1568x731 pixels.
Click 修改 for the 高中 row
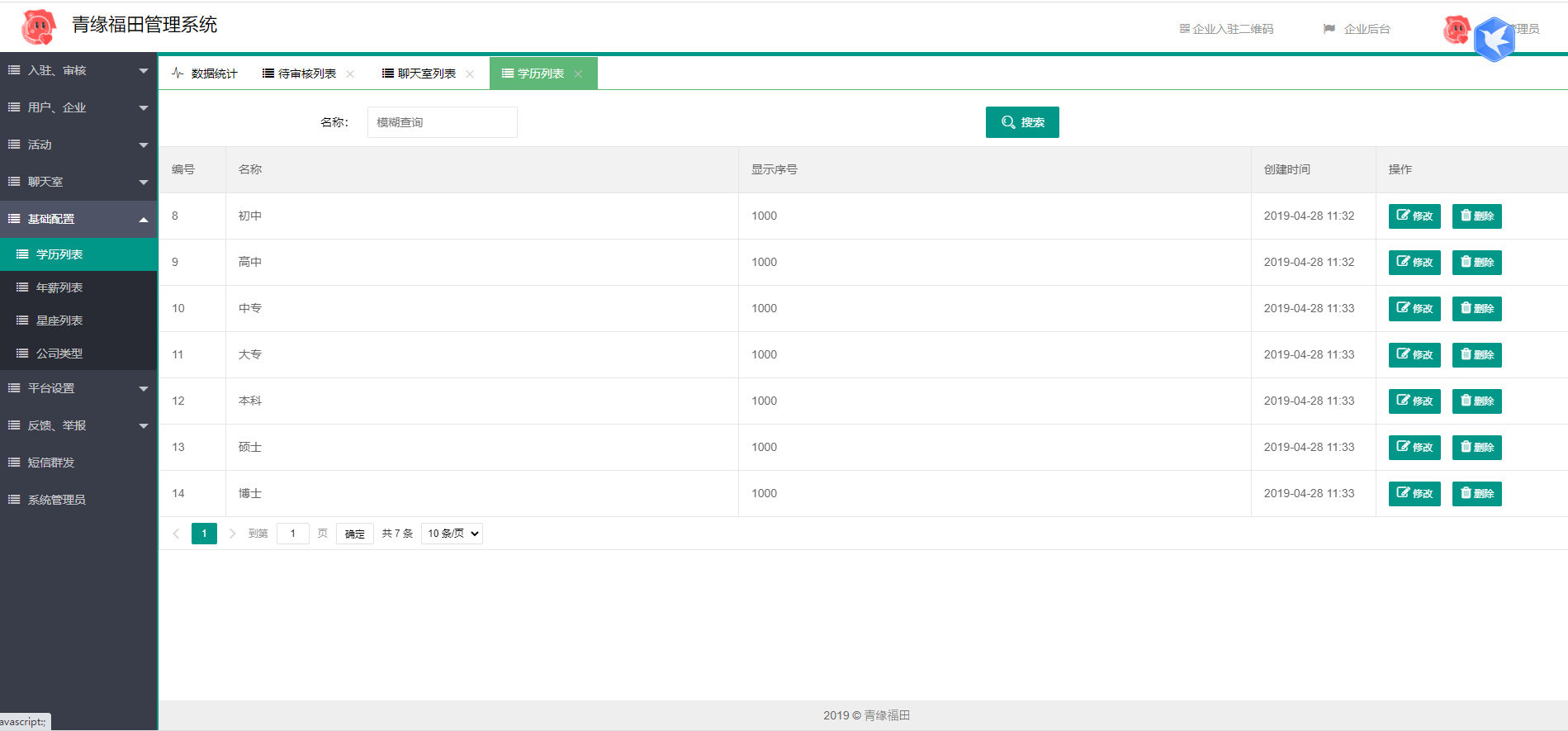pos(1414,263)
